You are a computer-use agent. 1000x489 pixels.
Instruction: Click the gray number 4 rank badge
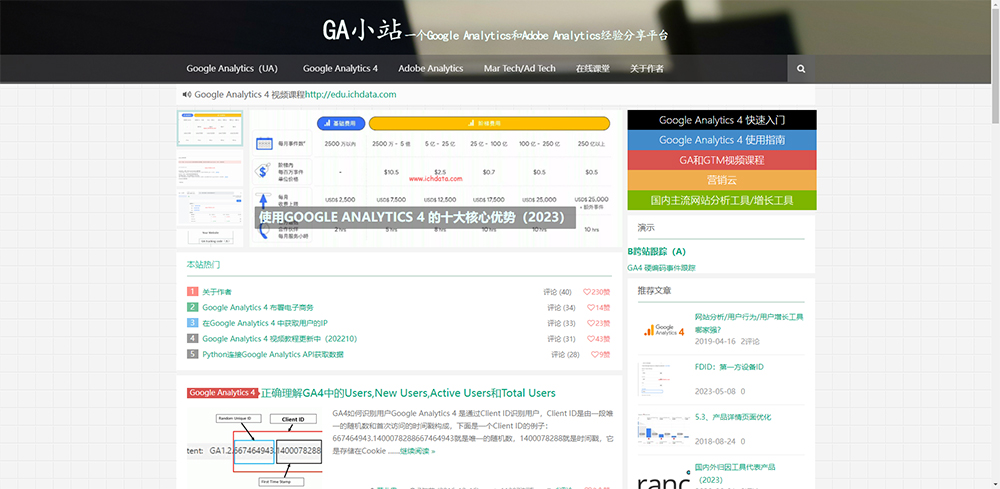click(193, 339)
